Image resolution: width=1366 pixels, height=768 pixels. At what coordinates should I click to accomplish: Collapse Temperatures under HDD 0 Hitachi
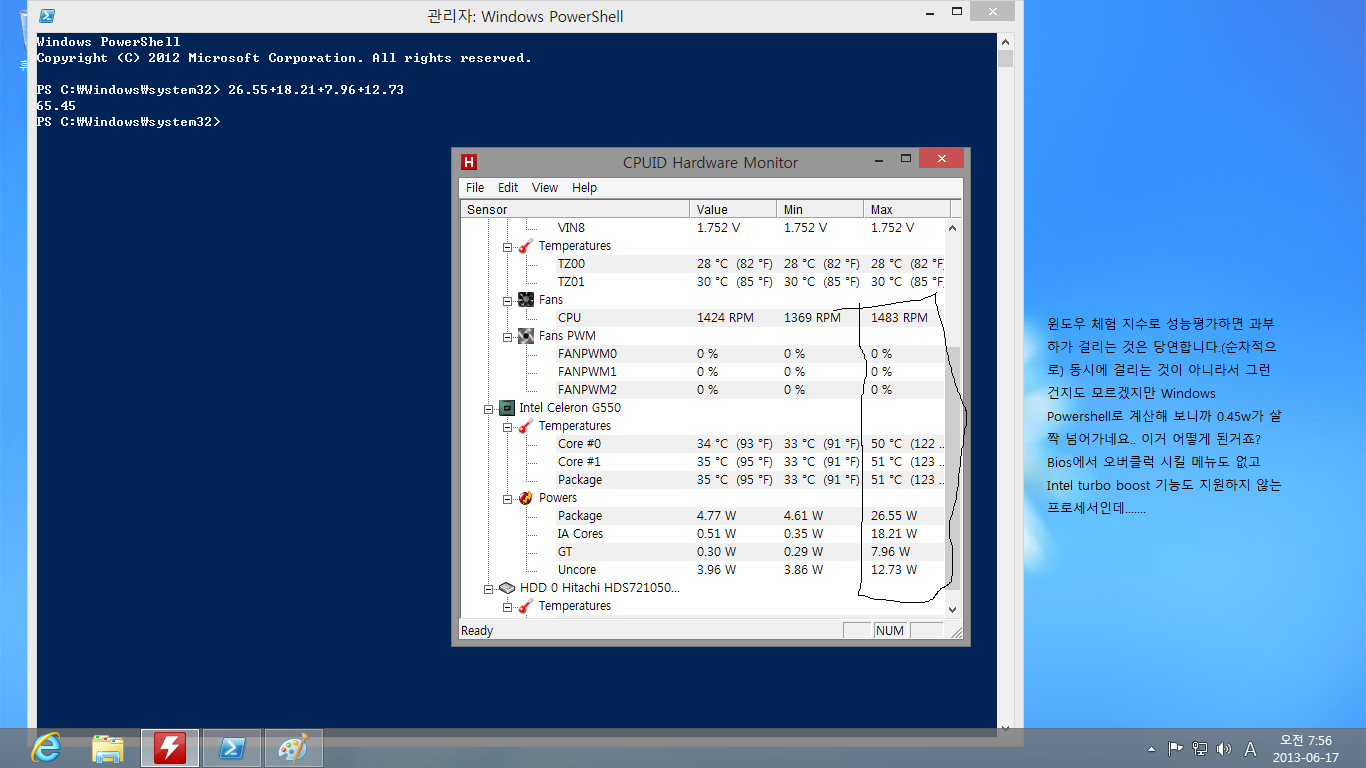[507, 606]
